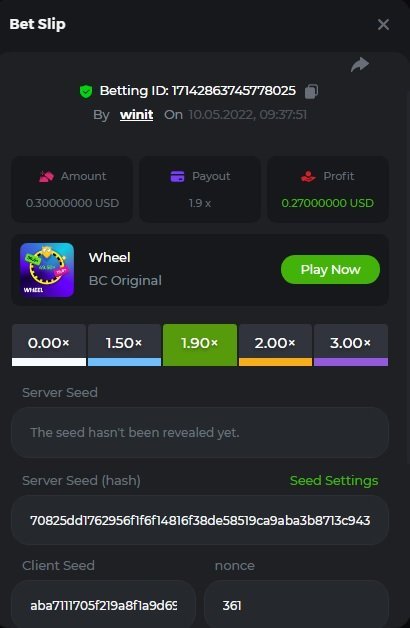
Task: Click the green verified shield icon
Action: pos(86,91)
